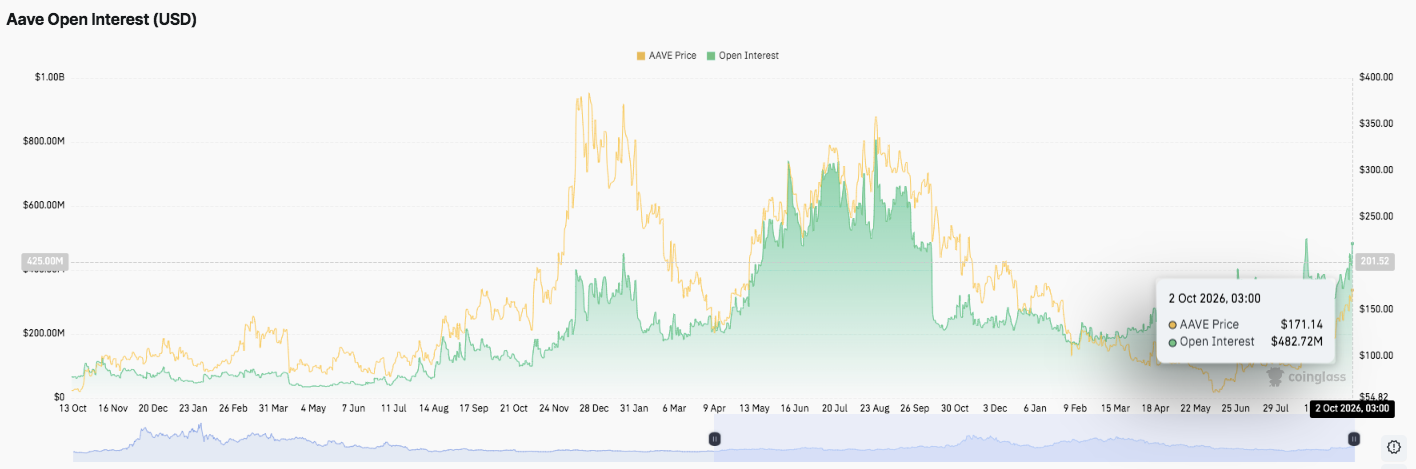1416x469 pixels.
Task: Click the 25 Jun date label
Action: click(x=1235, y=408)
